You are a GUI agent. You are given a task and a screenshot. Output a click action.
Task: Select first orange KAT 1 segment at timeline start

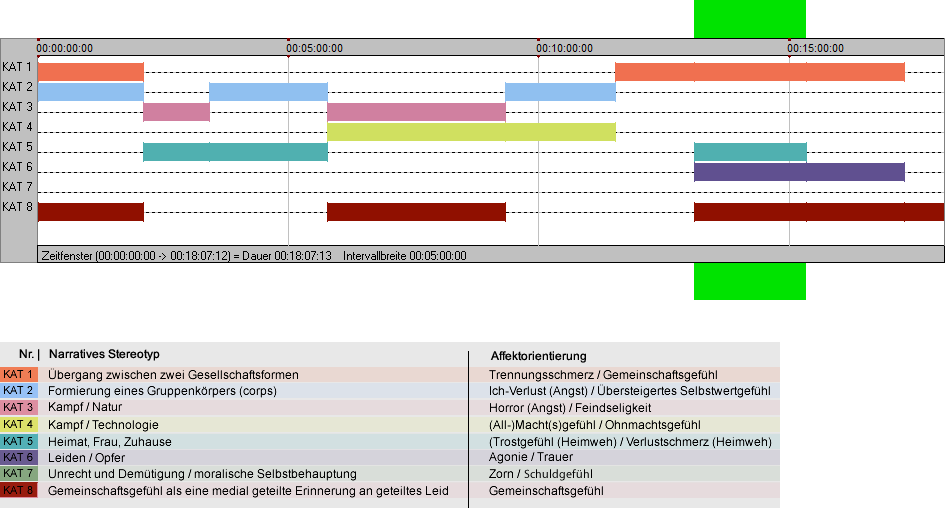(91, 72)
